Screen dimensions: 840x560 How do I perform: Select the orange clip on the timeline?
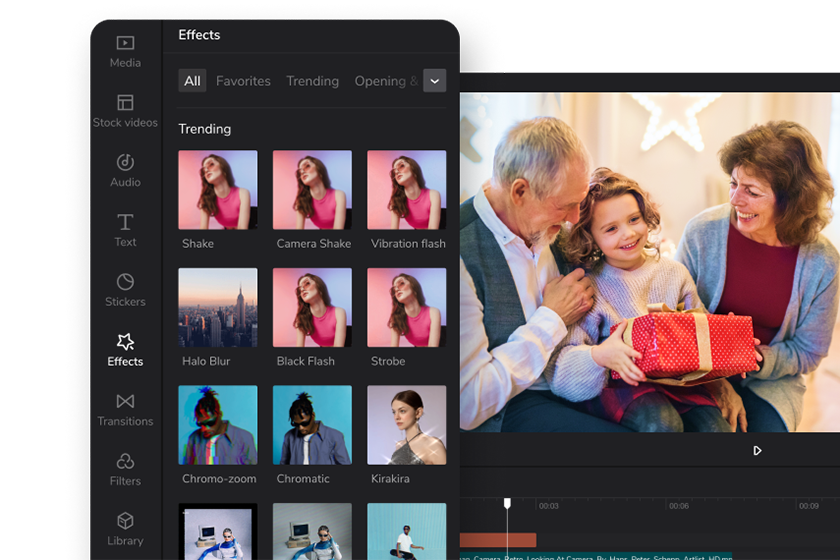tap(497, 540)
